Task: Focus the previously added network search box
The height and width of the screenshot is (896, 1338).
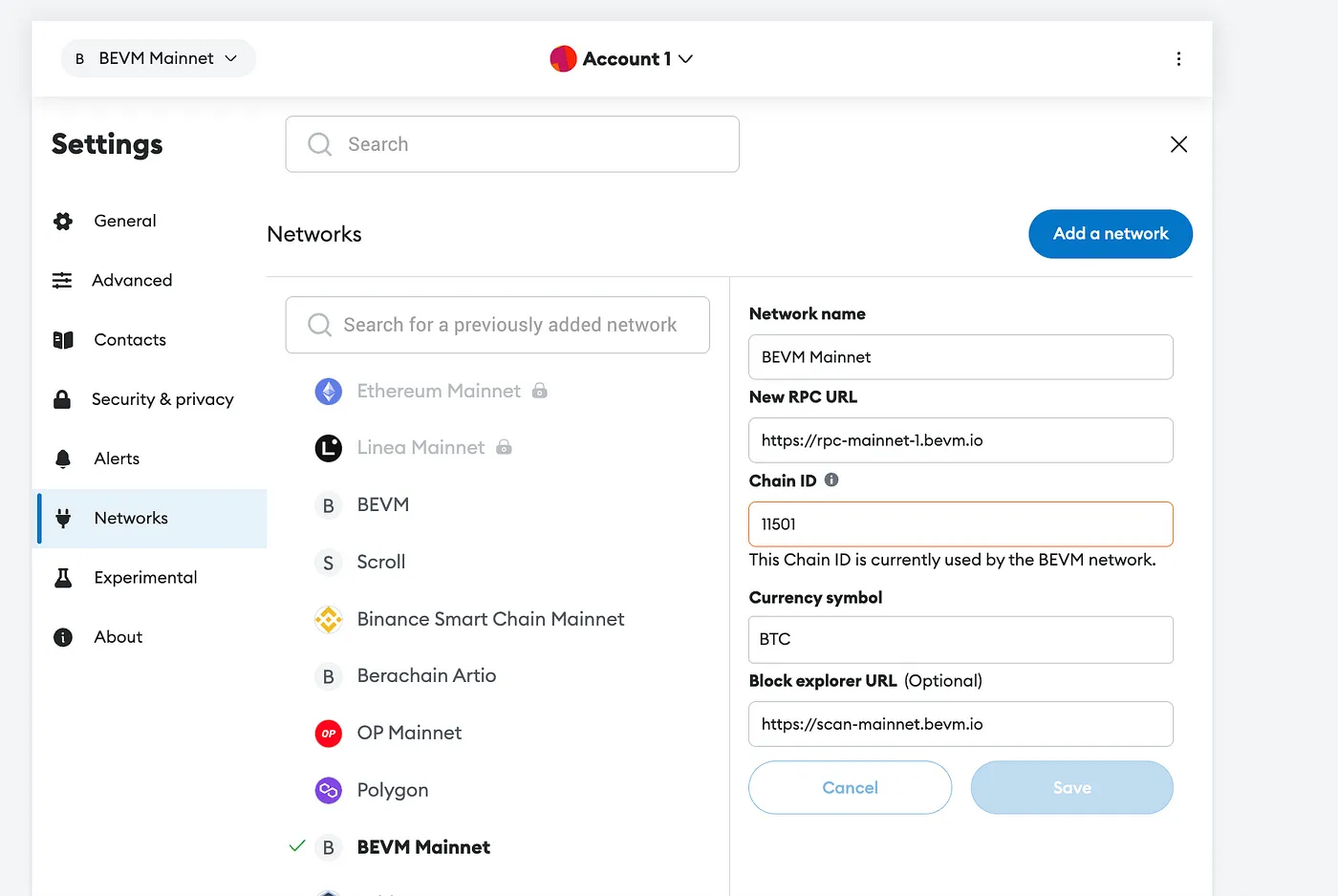Action: (497, 325)
